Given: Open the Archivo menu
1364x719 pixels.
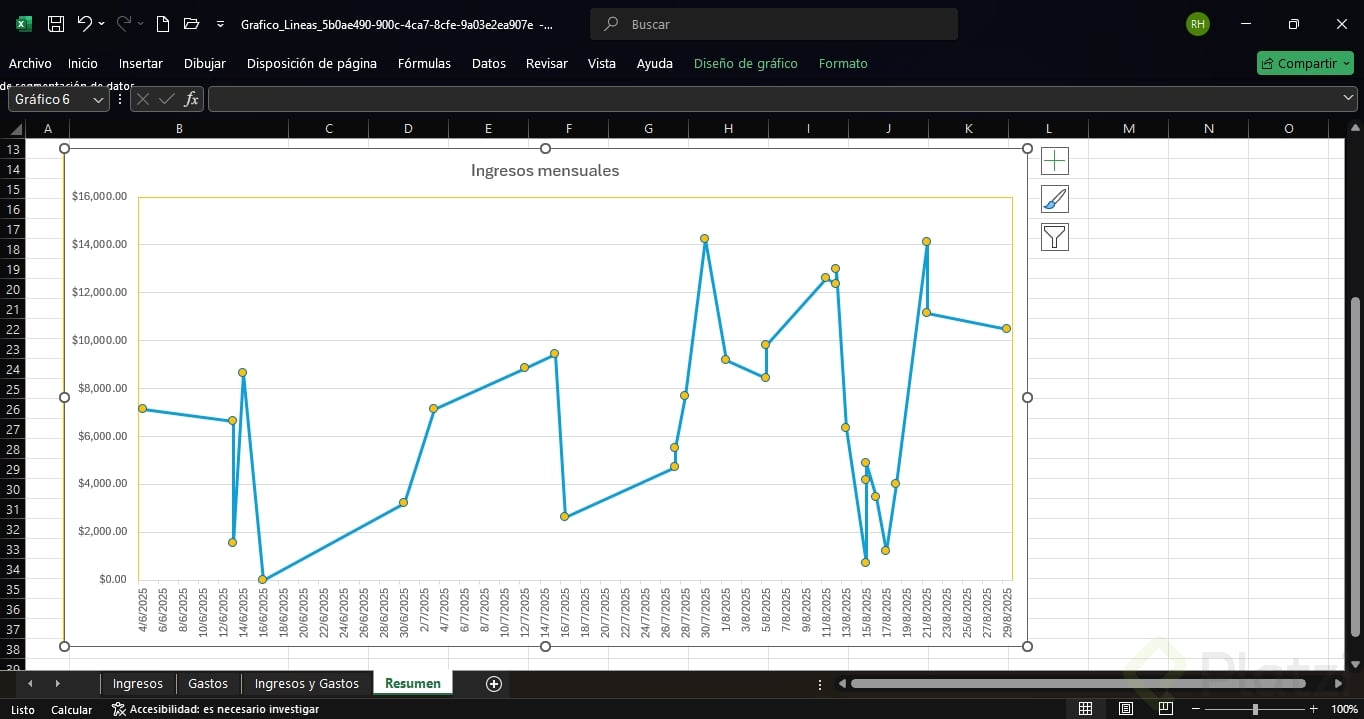Looking at the screenshot, I should click(30, 63).
